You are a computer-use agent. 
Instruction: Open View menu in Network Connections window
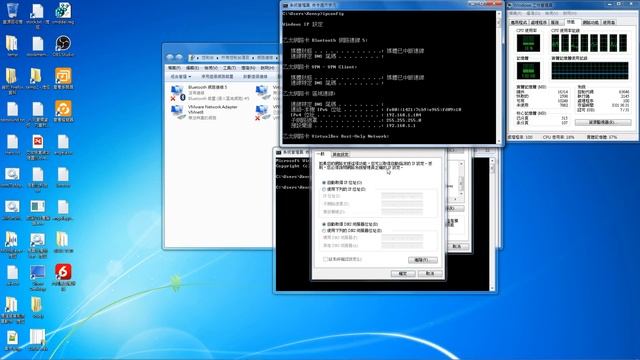pos(211,68)
